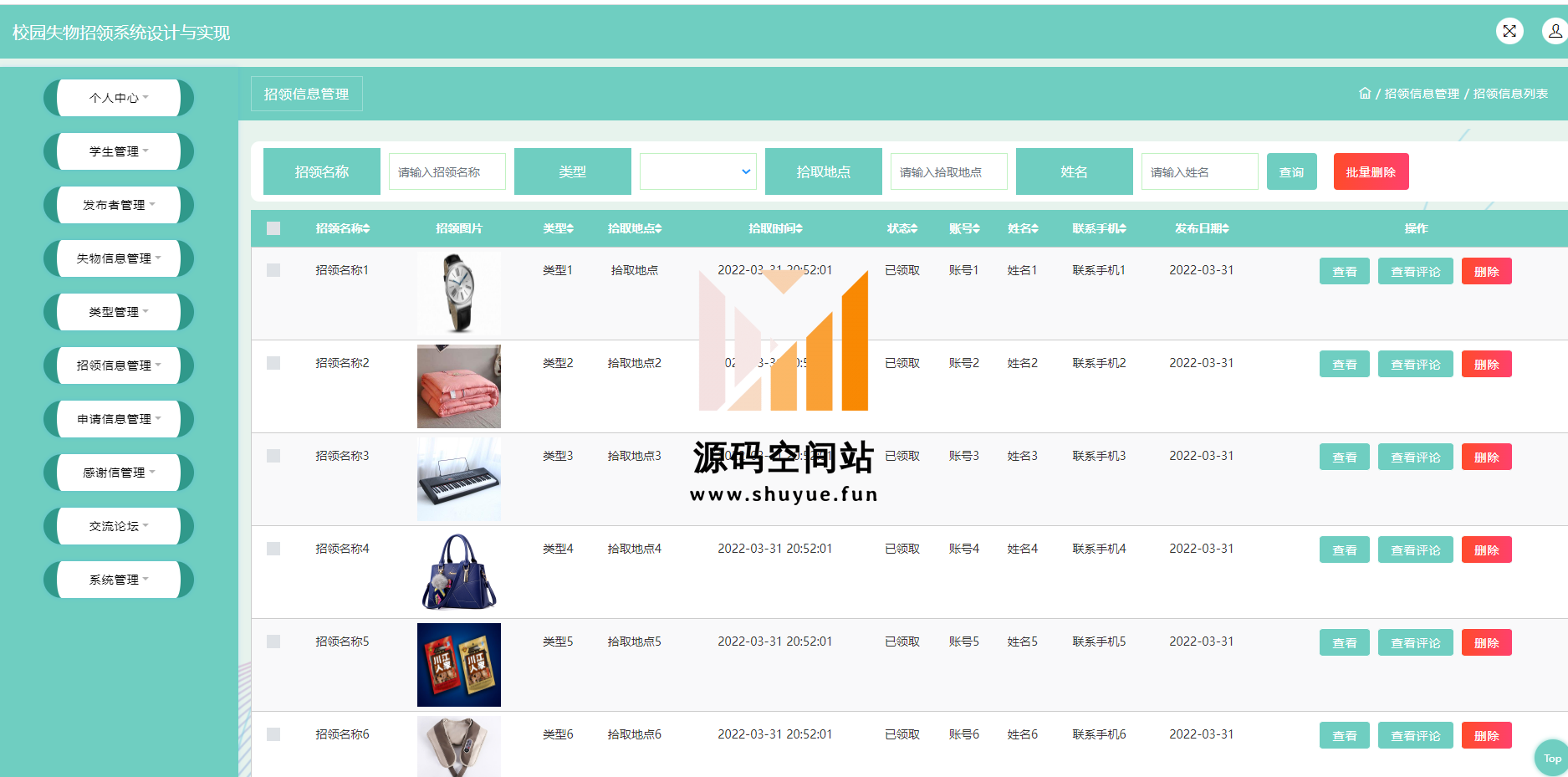The width and height of the screenshot is (1568, 777).
Task: Select the 招领名称2 row checkbox
Action: (x=273, y=363)
